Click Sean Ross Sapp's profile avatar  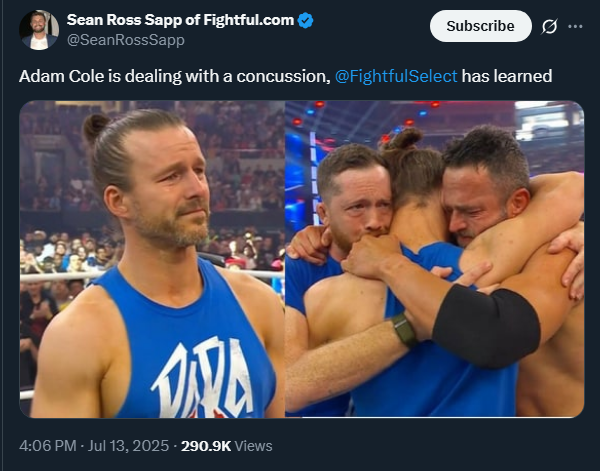pos(39,30)
